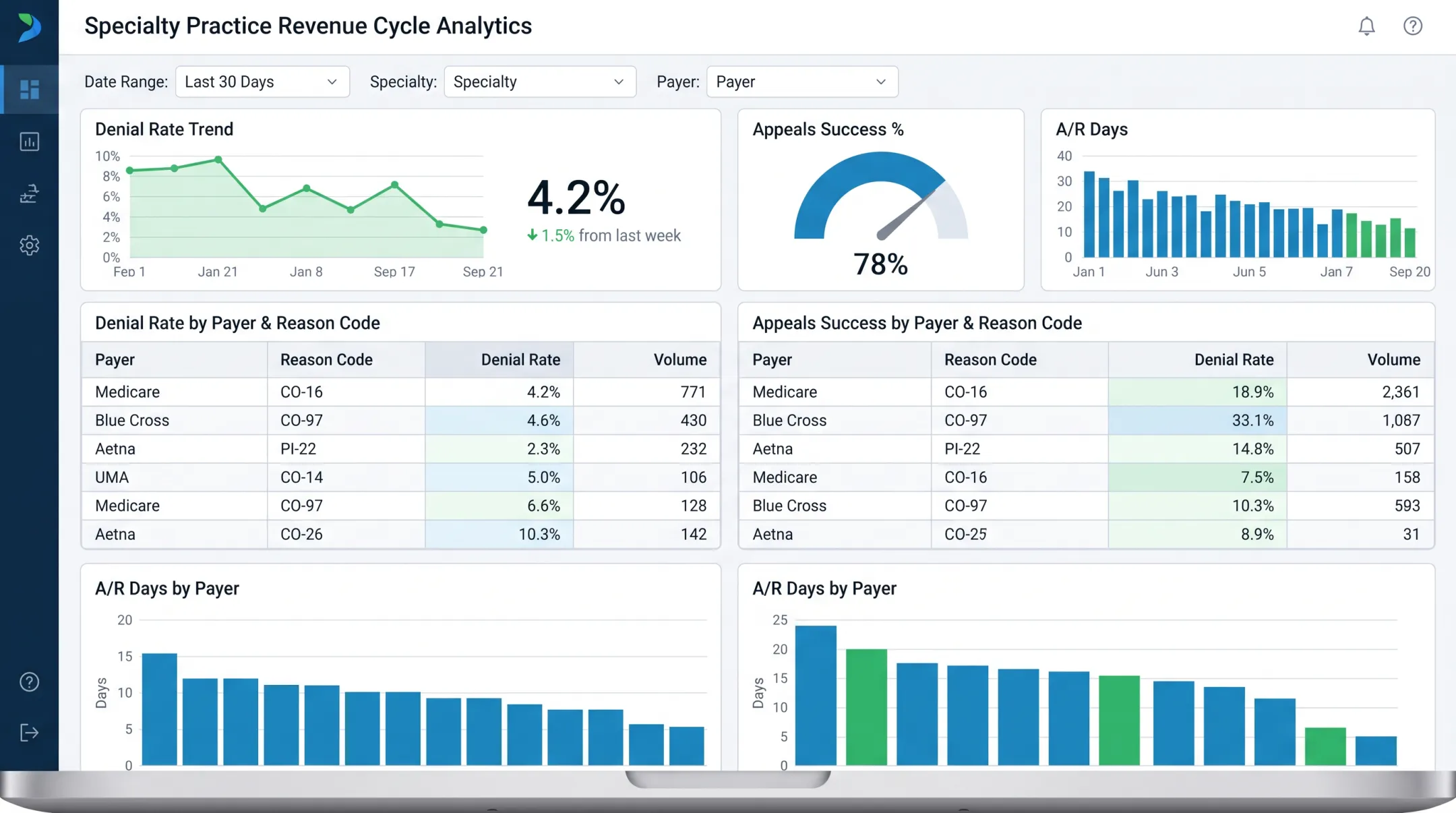Image resolution: width=1456 pixels, height=813 pixels.
Task: Click the Appeals Success gauge needle
Action: click(x=906, y=214)
